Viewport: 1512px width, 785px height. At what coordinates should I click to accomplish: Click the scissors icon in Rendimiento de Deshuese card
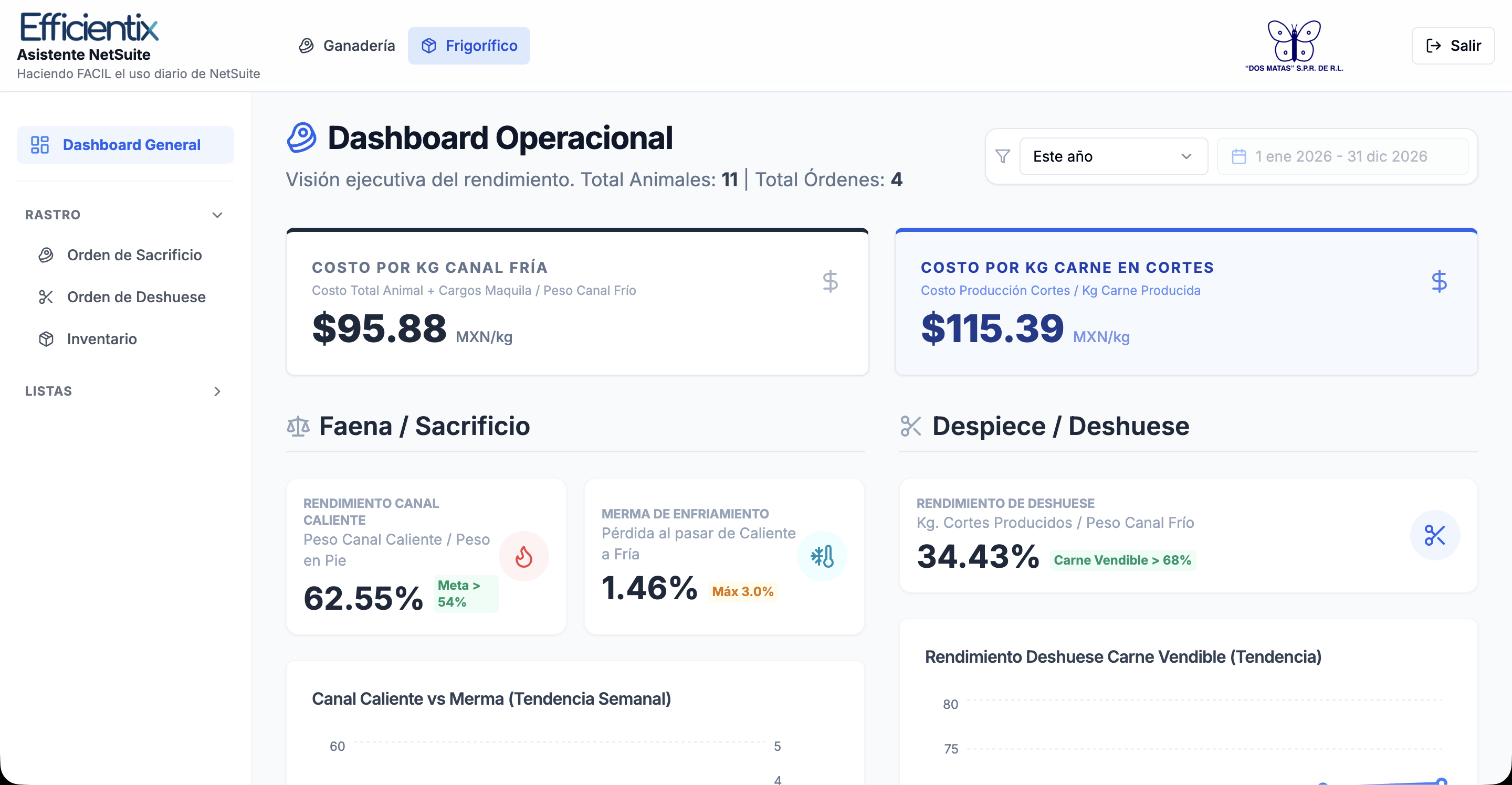coord(1434,535)
